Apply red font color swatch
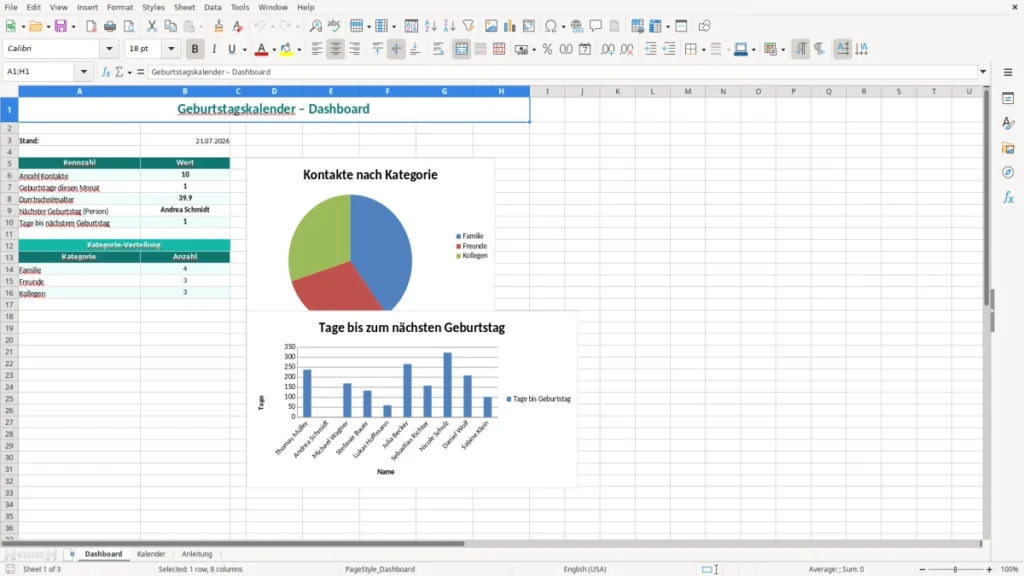 (261, 49)
